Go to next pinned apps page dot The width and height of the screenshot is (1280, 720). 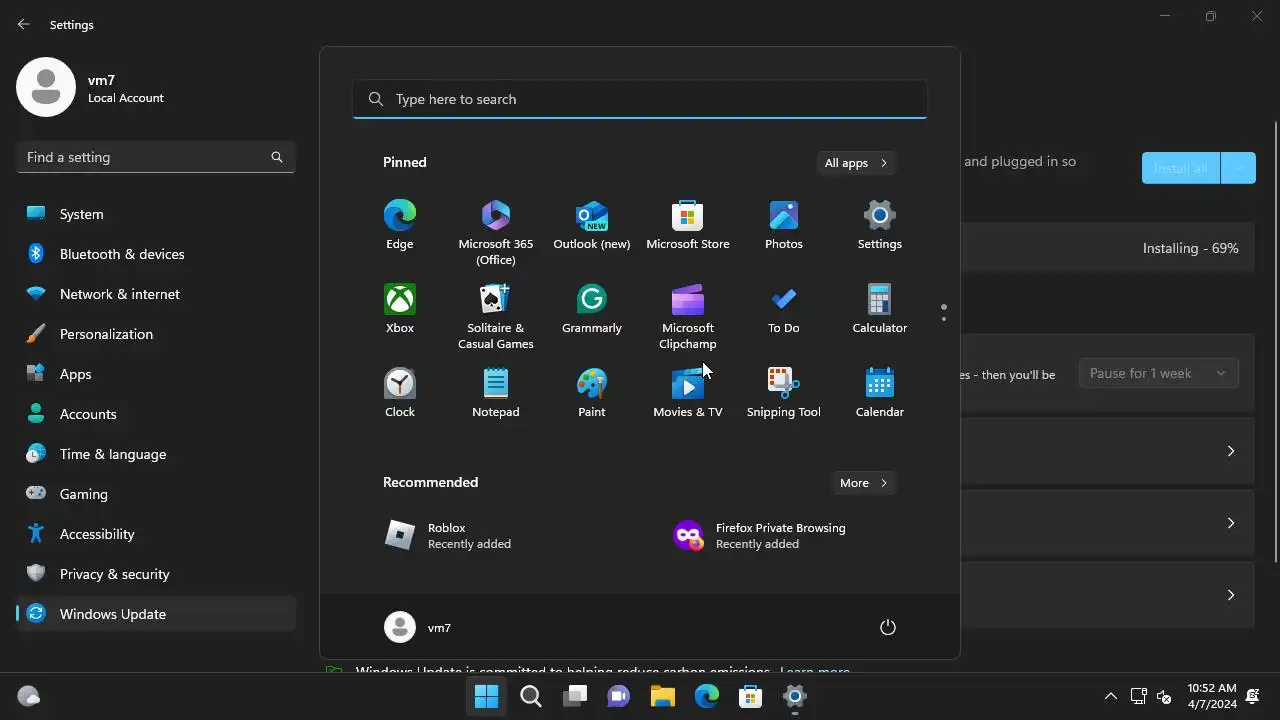[x=944, y=320]
